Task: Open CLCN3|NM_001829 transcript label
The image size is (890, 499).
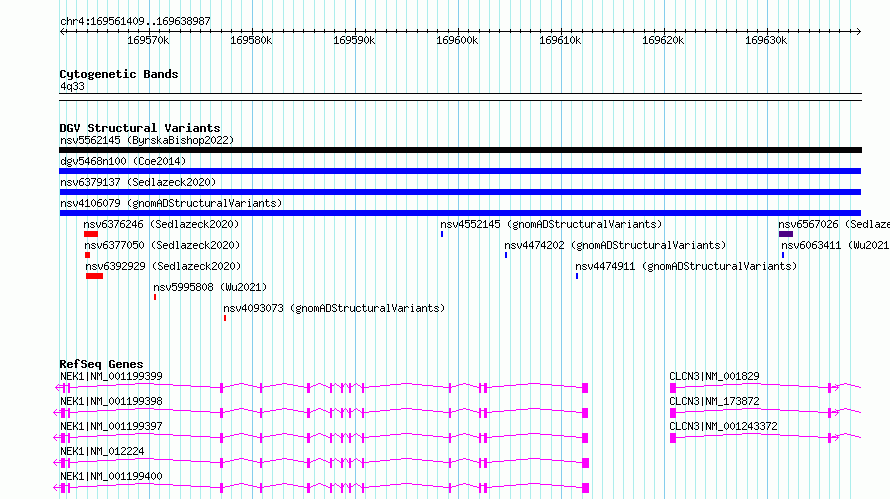Action: 714,376
